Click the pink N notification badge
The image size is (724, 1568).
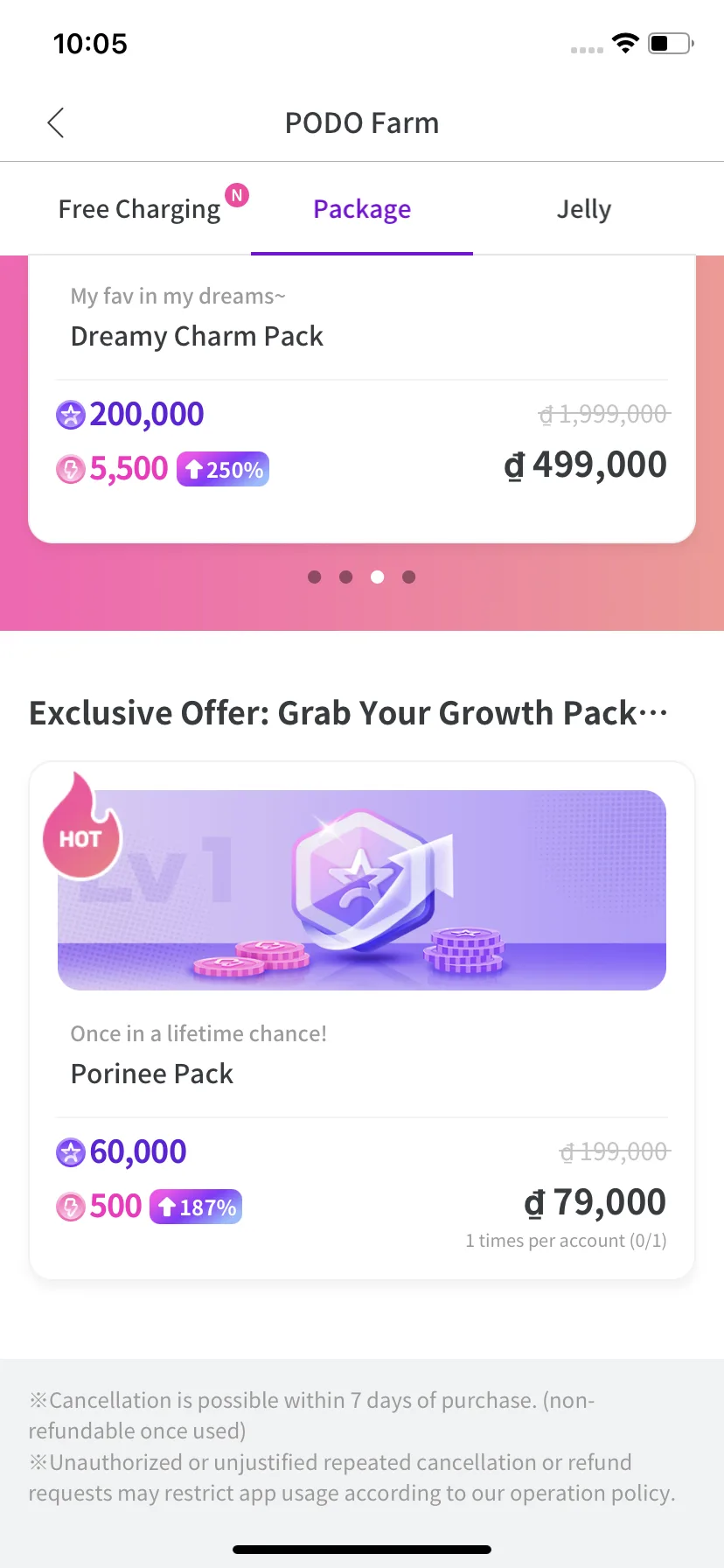(237, 195)
